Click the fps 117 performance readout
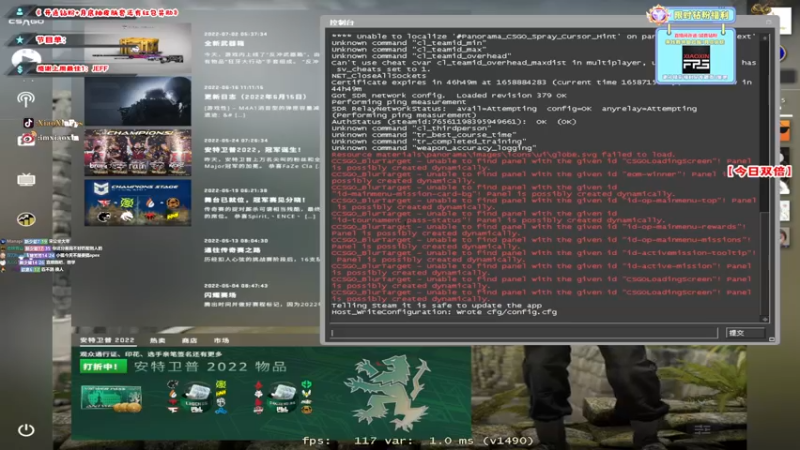 (x=418, y=440)
